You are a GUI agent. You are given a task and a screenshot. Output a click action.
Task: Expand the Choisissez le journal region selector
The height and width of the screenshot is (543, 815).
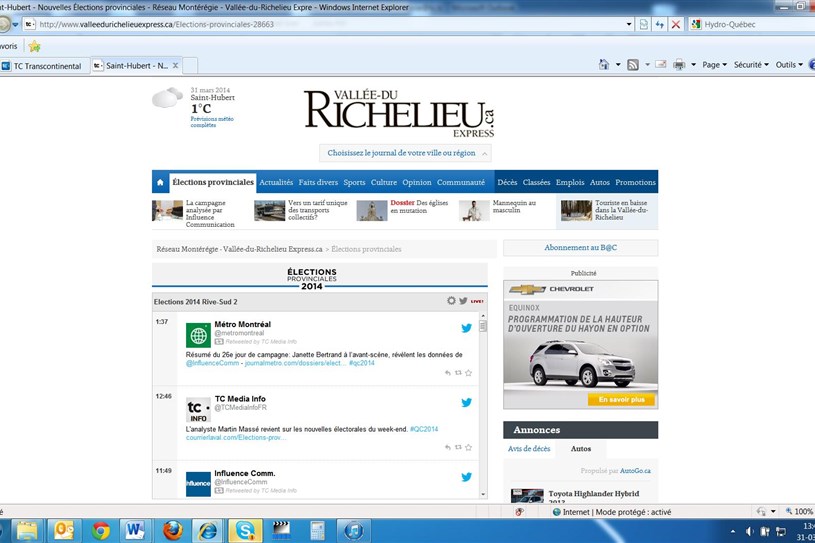pos(405,153)
